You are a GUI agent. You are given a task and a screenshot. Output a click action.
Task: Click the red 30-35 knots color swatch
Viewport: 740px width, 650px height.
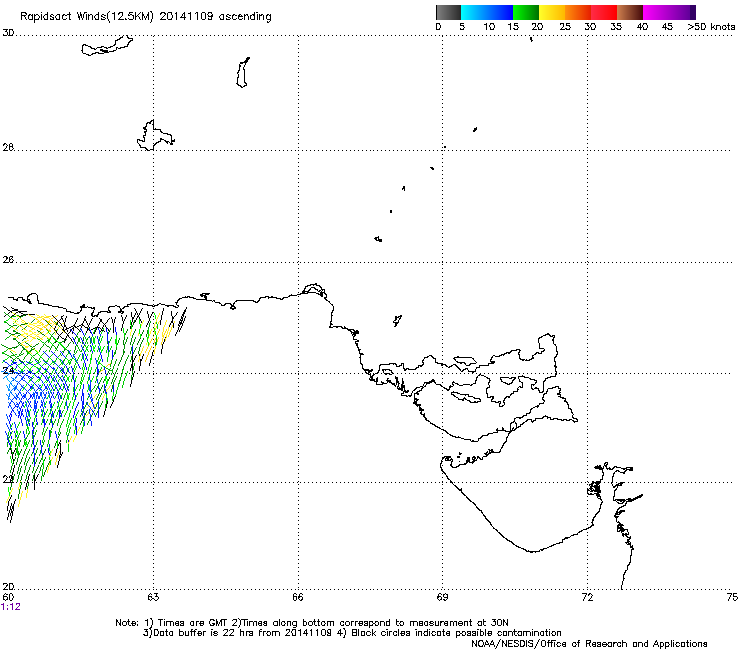click(604, 12)
